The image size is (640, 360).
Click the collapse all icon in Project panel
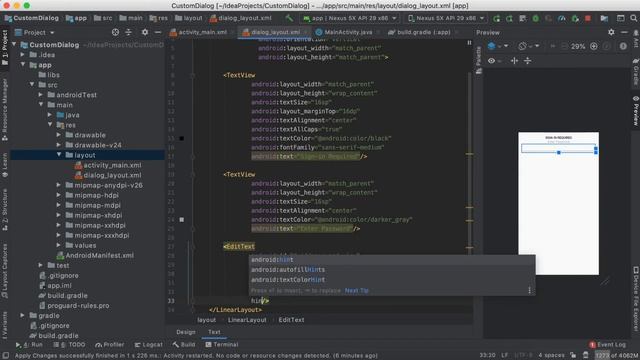point(129,32)
